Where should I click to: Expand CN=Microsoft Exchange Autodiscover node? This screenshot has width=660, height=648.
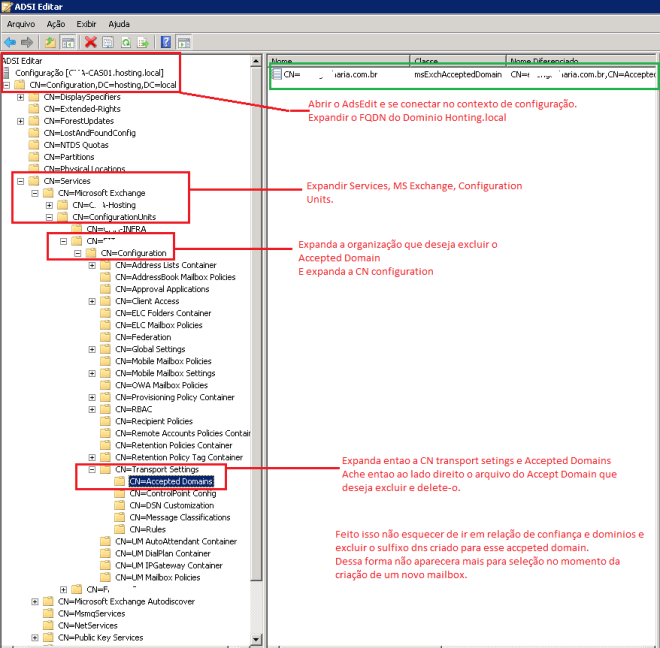(x=35, y=601)
